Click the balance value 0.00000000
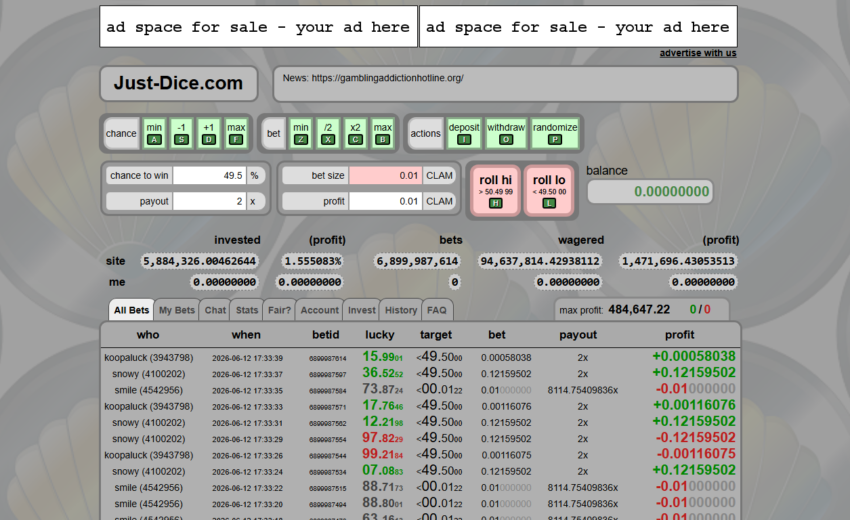This screenshot has width=850, height=520. click(650, 191)
